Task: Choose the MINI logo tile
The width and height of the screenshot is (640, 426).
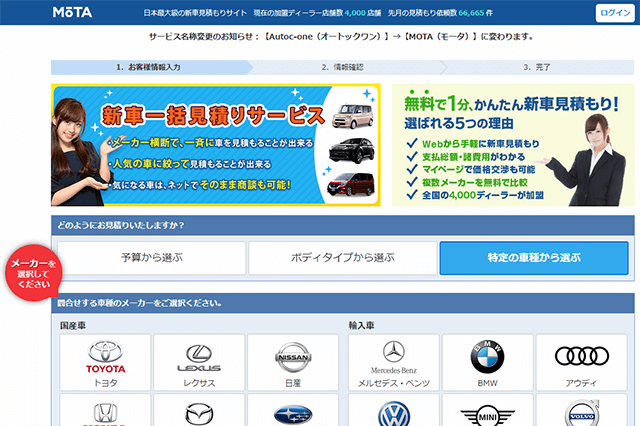Action: 487,410
